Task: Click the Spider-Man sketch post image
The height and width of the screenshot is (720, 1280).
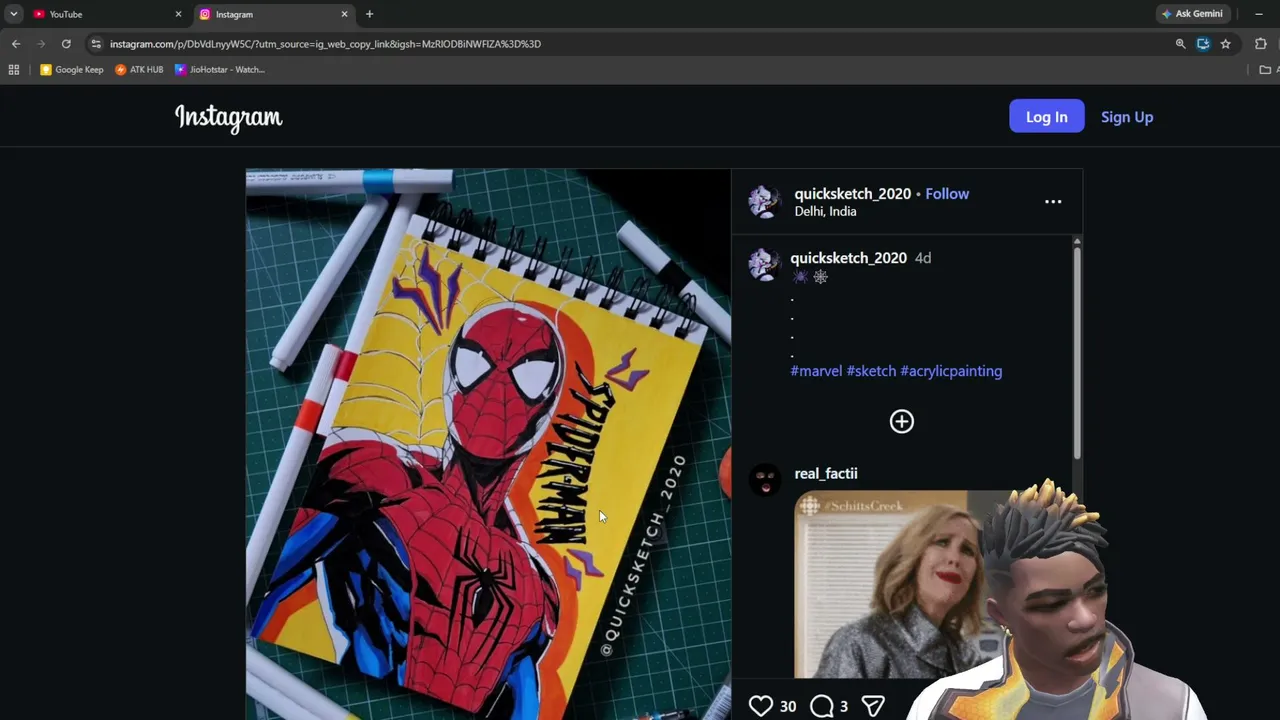Action: pyautogui.click(x=488, y=444)
